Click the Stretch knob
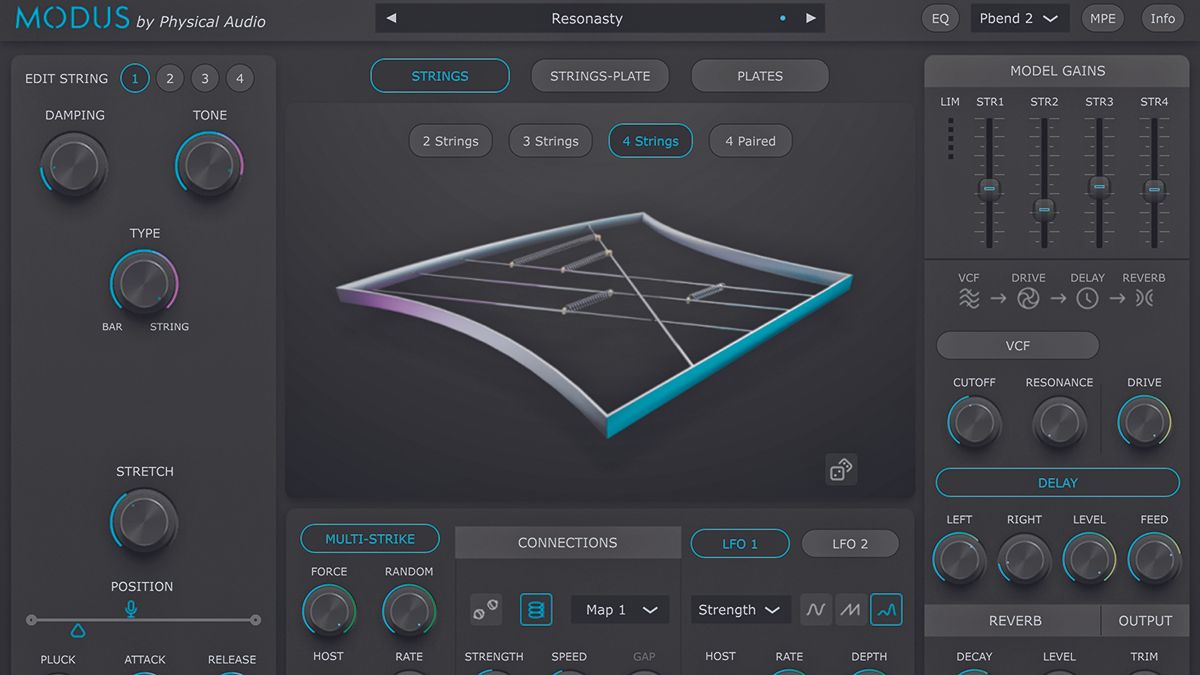The width and height of the screenshot is (1200, 675). click(144, 521)
